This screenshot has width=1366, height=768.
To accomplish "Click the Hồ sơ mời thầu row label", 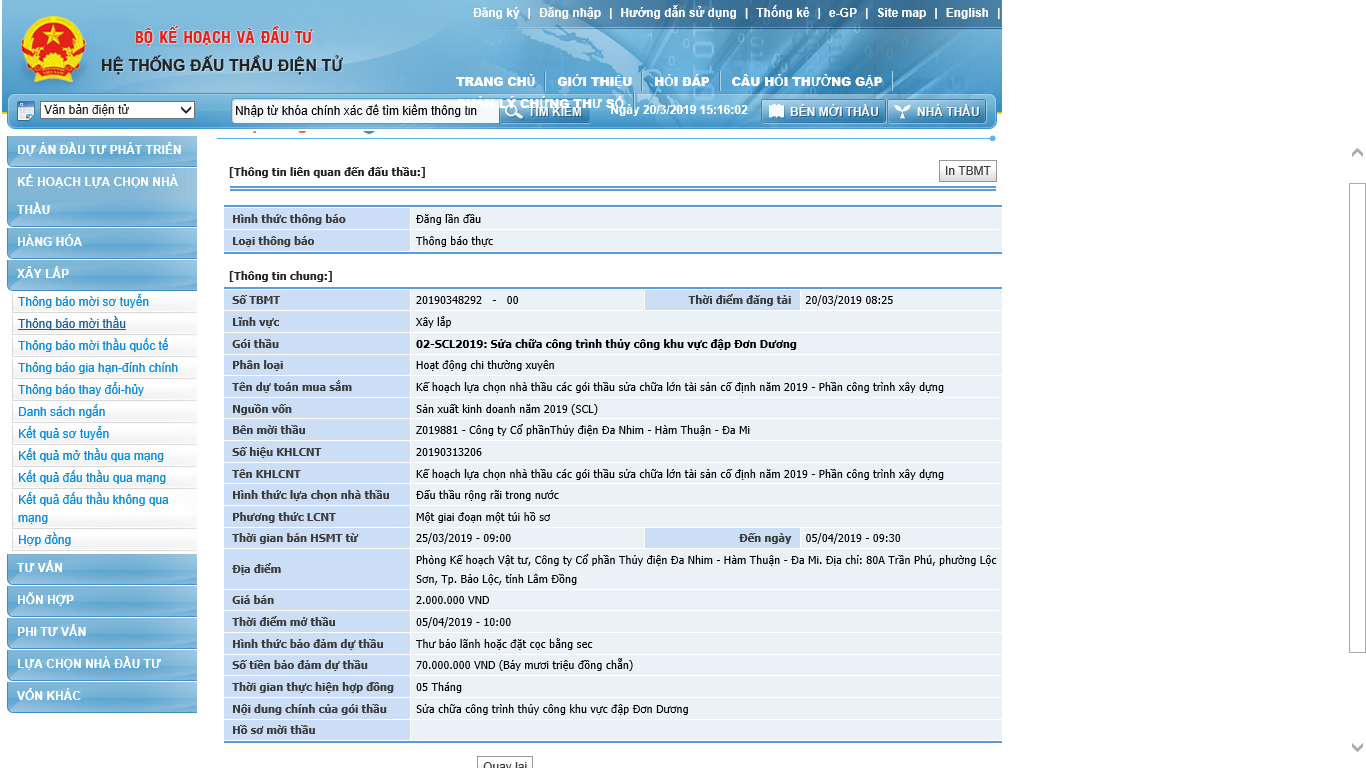I will (274, 730).
